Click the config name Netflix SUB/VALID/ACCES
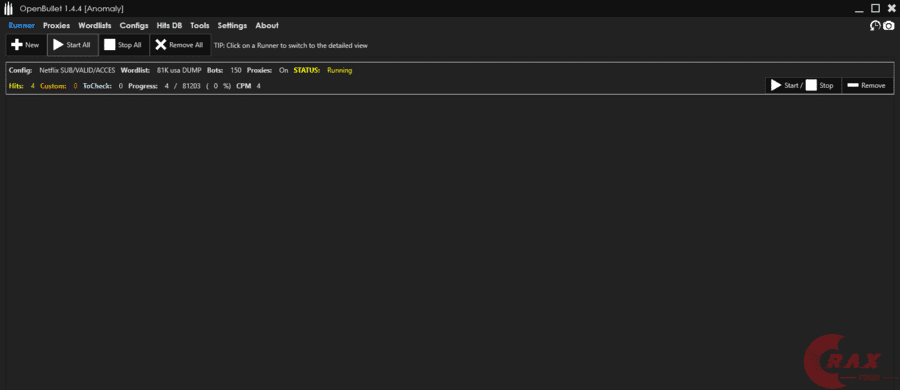The image size is (900, 390). pos(77,71)
